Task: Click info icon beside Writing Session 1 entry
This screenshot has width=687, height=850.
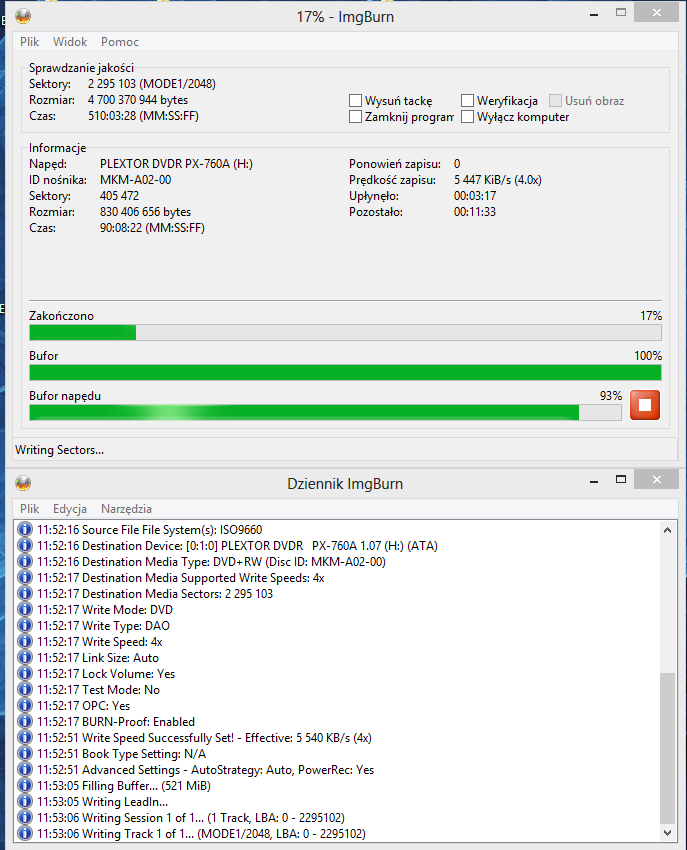Action: (x=24, y=817)
